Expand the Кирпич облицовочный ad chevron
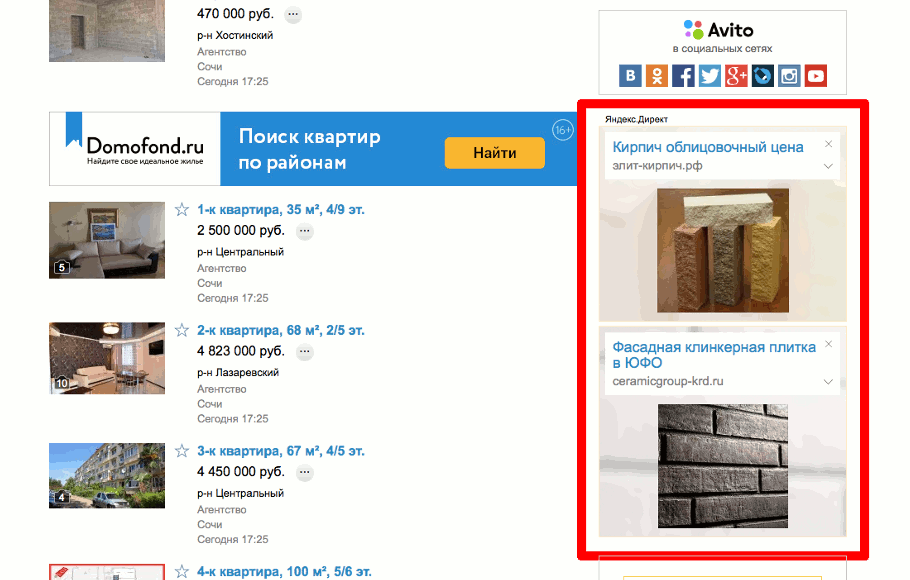910x580 pixels. click(x=828, y=166)
